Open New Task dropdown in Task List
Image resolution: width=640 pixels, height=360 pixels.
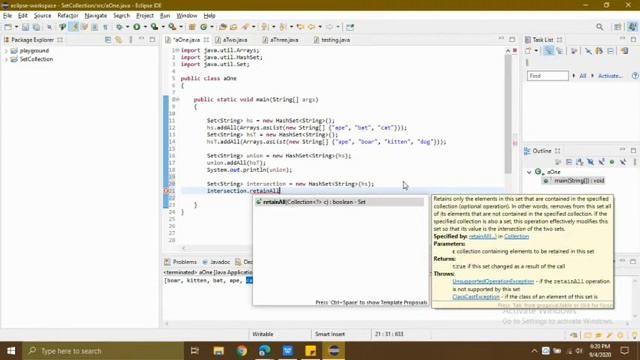536,51
